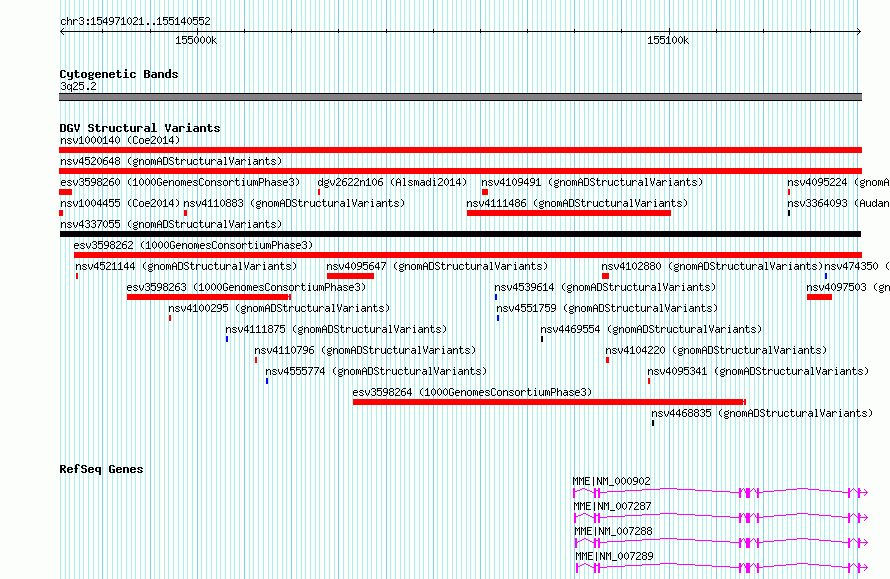
Task: Click the nsv4521144 gnomAD variant label
Action: 186,266
